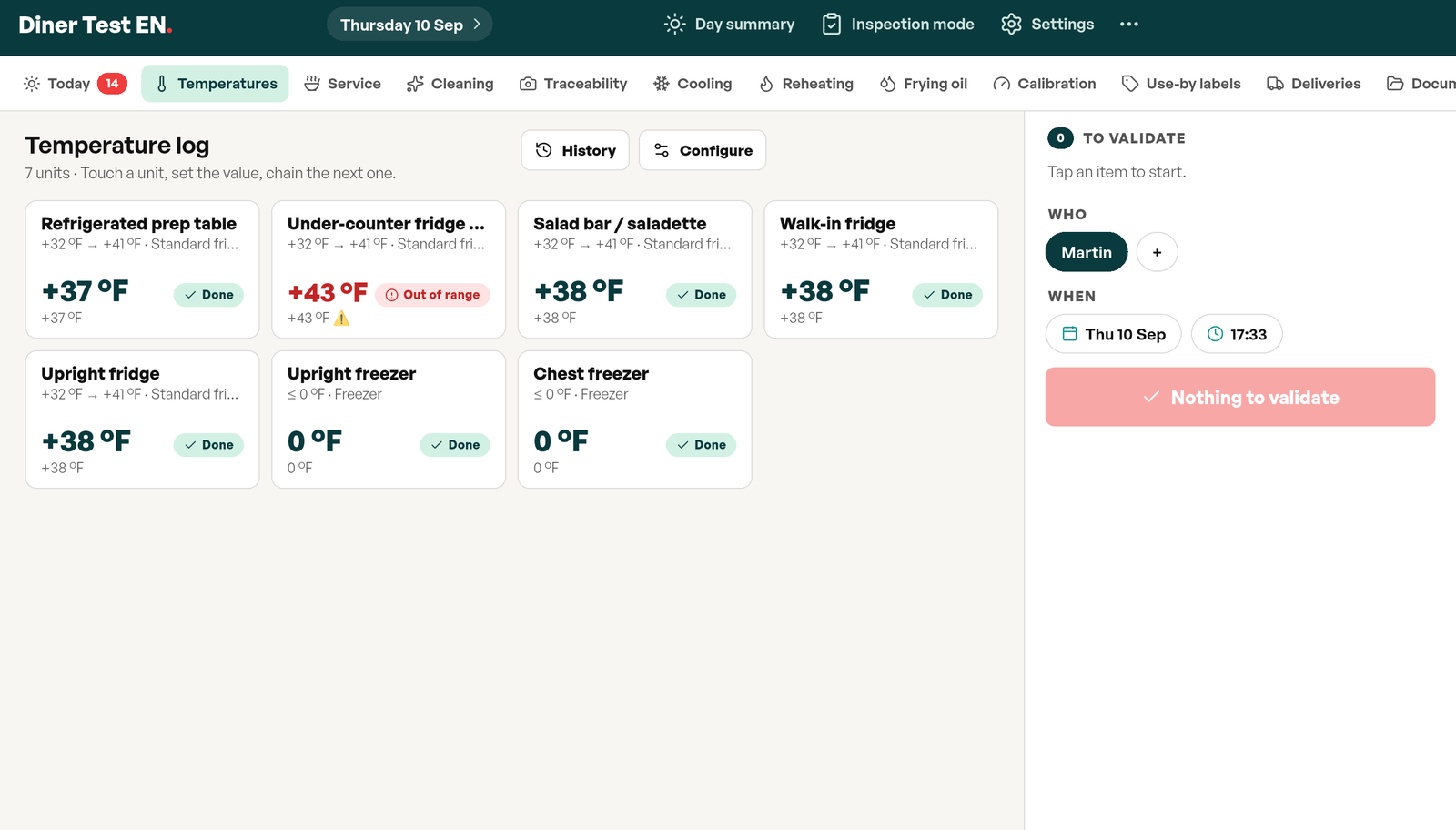Click the Inspection mode clipboard icon
This screenshot has width=1456, height=830.
click(832, 25)
